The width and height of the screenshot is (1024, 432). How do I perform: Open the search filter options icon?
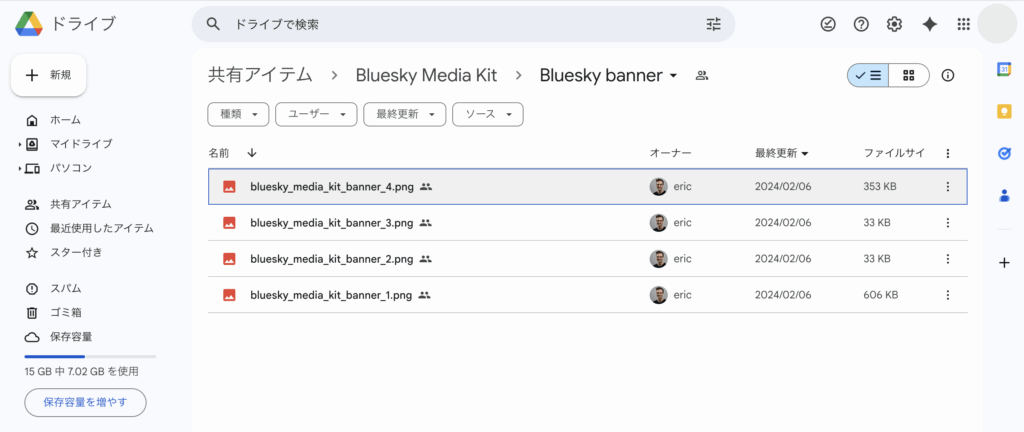coord(713,24)
